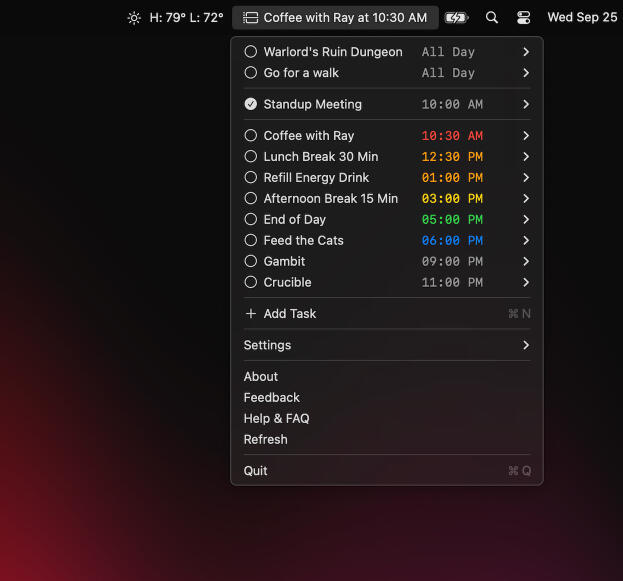Expand the Lunch Break 30 Min chevron
623x581 pixels.
[526, 157]
